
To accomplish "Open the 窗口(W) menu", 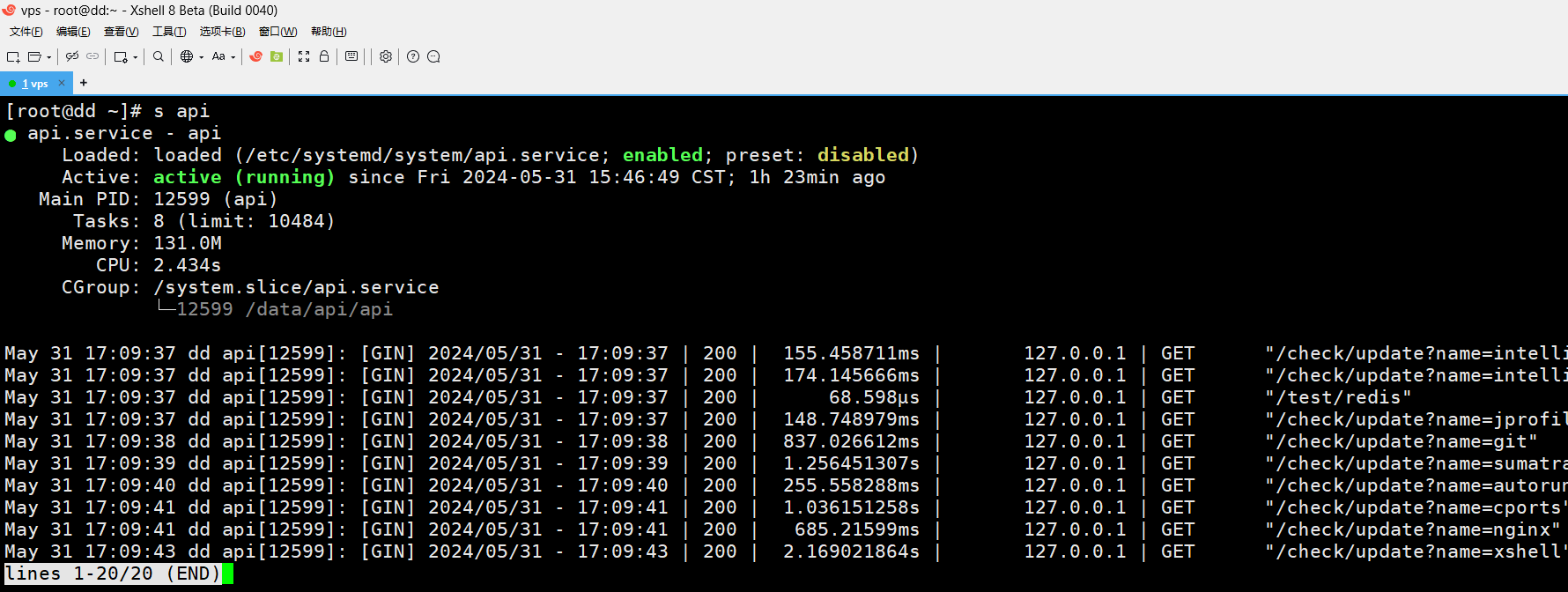I will [278, 32].
